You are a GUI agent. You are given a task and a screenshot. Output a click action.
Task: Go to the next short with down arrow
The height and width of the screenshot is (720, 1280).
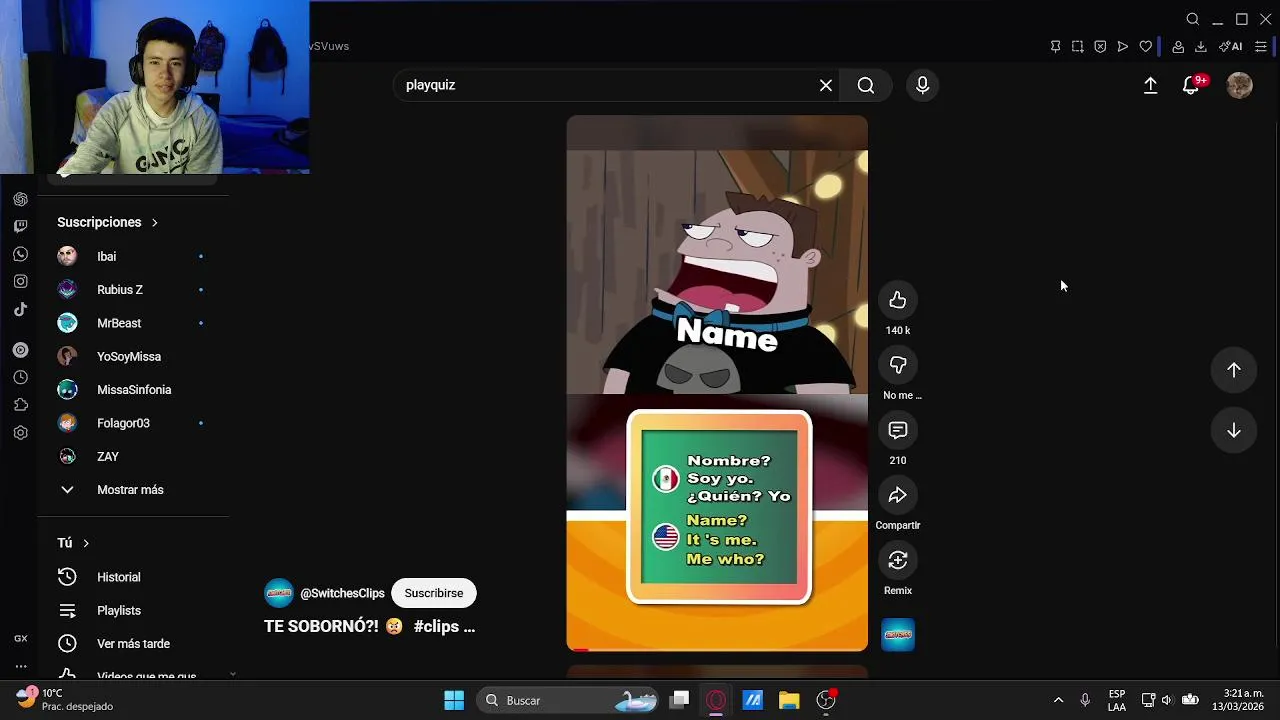point(1234,430)
